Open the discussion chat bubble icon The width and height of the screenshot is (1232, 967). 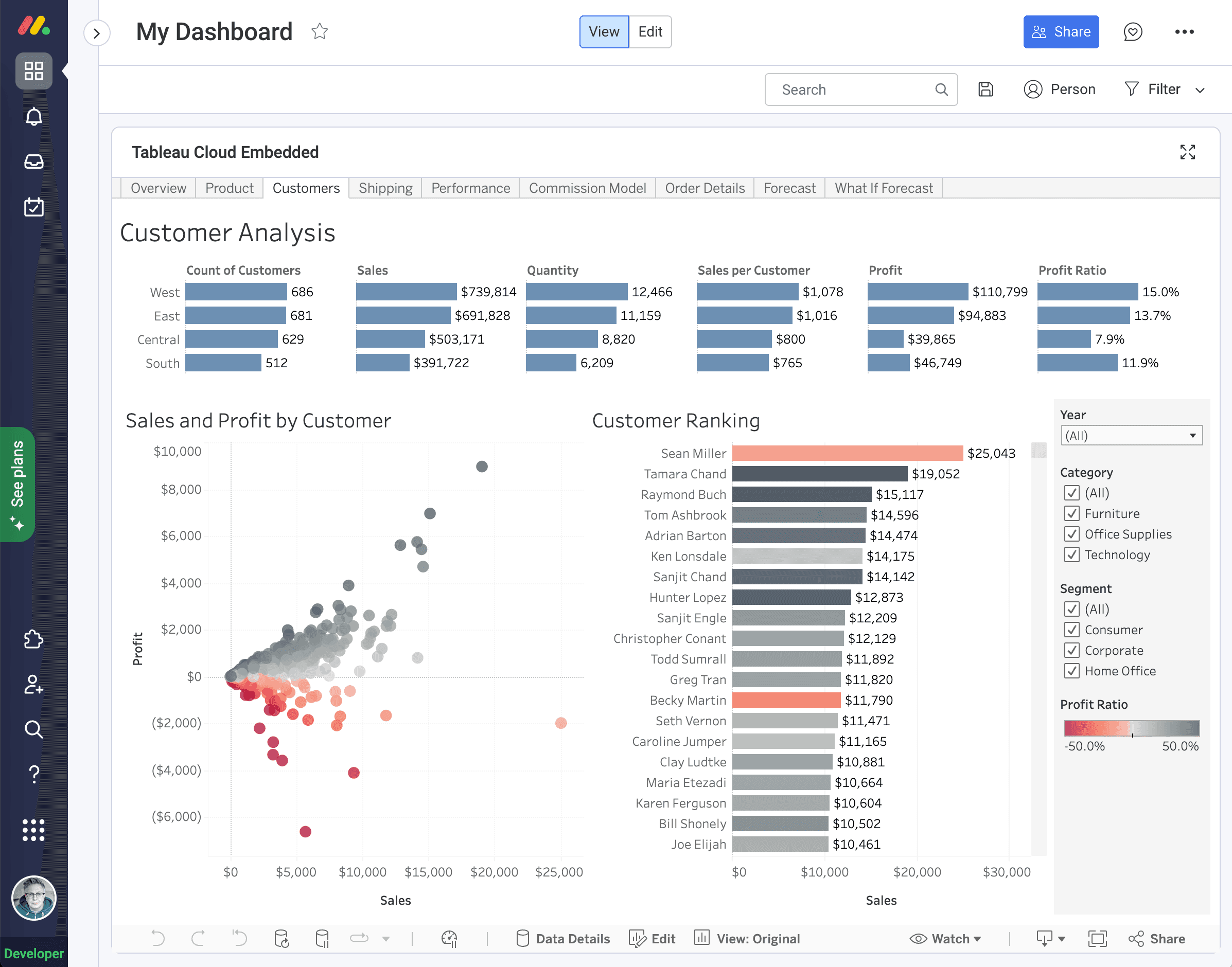click(1132, 32)
